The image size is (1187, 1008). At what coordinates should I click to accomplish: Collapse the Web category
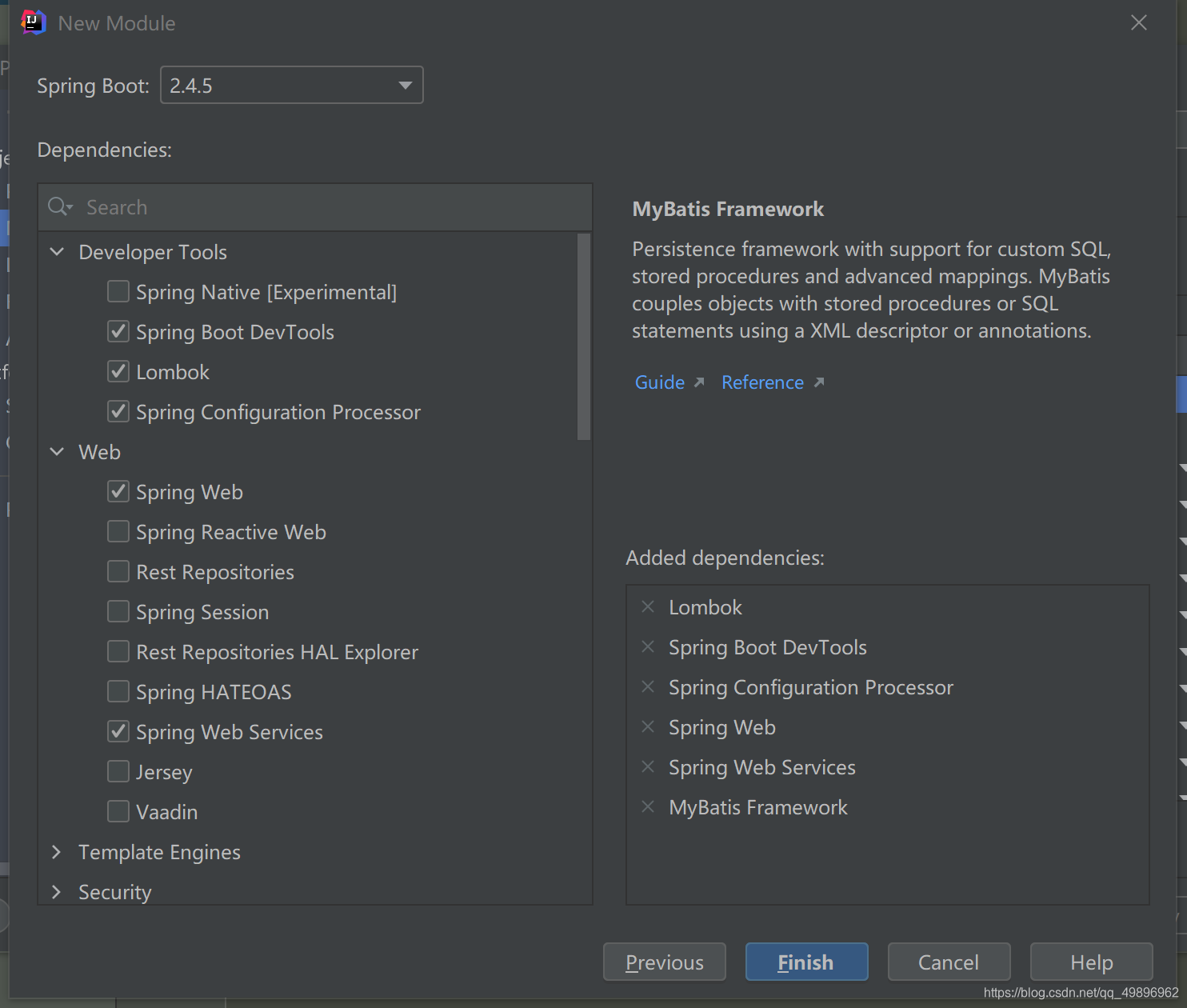coord(57,452)
